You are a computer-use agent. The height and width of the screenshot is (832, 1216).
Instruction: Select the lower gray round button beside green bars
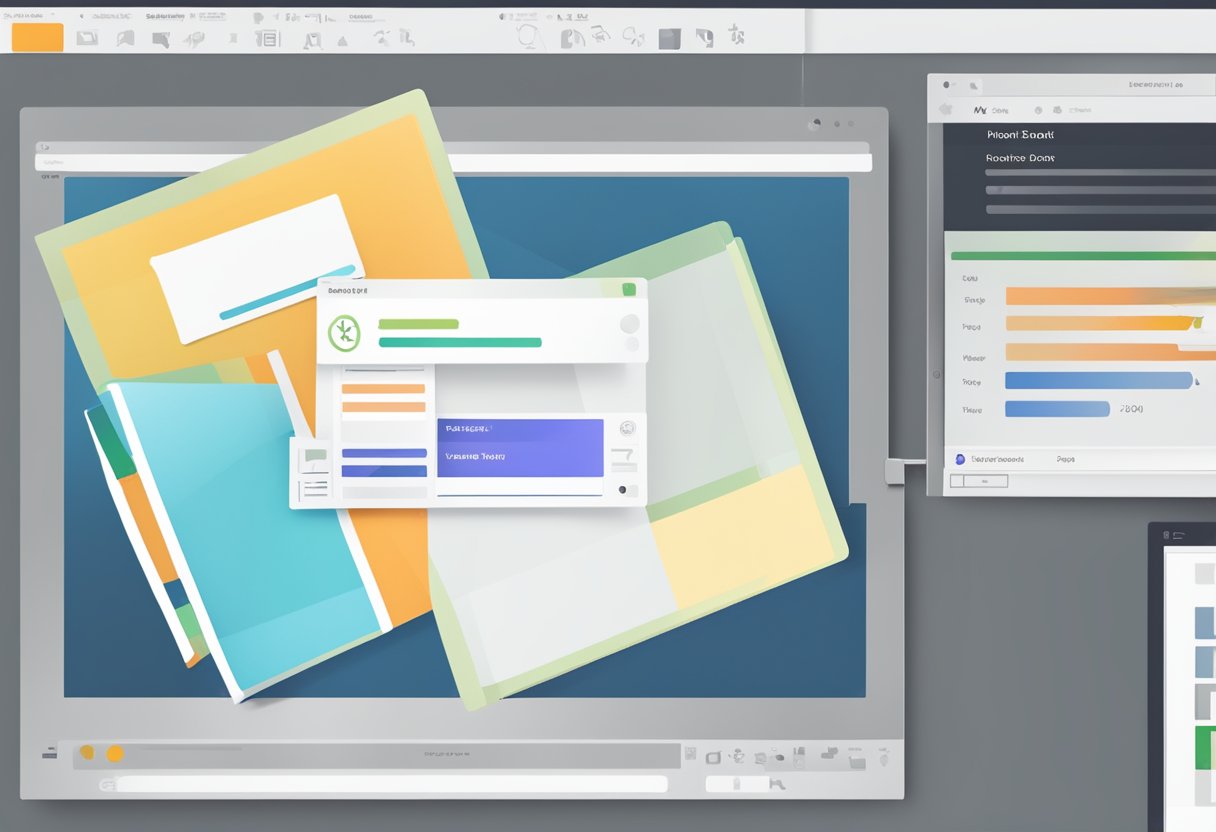pos(631,344)
